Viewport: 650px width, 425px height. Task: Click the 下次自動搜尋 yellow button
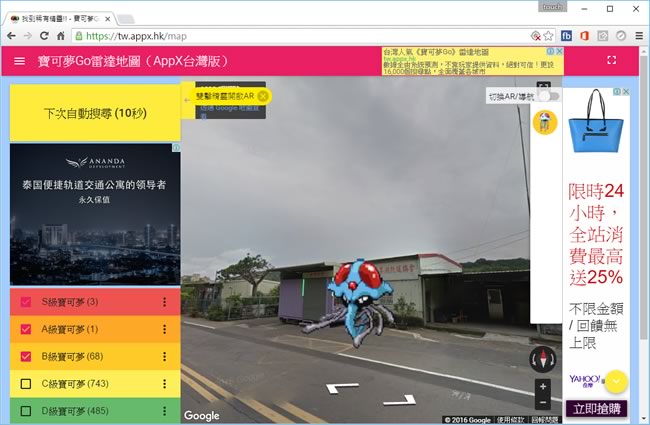(x=95, y=113)
